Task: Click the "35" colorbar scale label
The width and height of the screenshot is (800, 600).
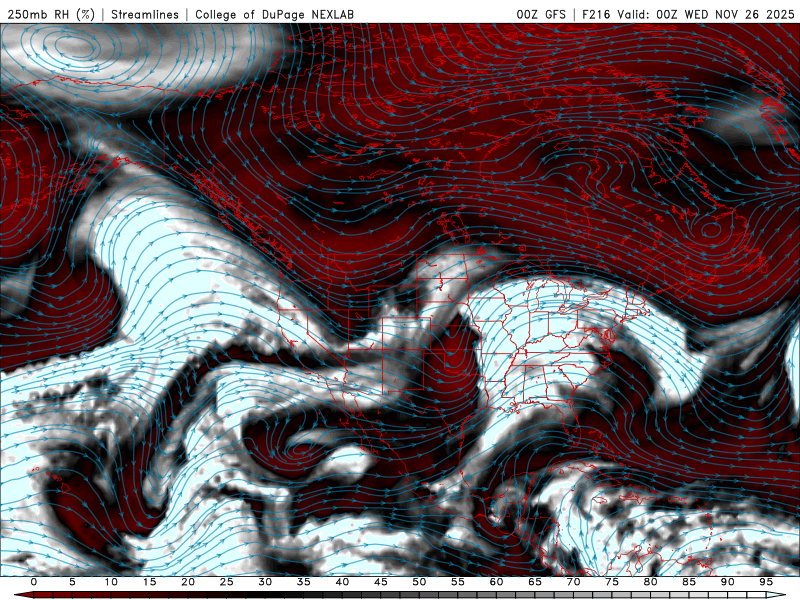Action: coord(304,582)
